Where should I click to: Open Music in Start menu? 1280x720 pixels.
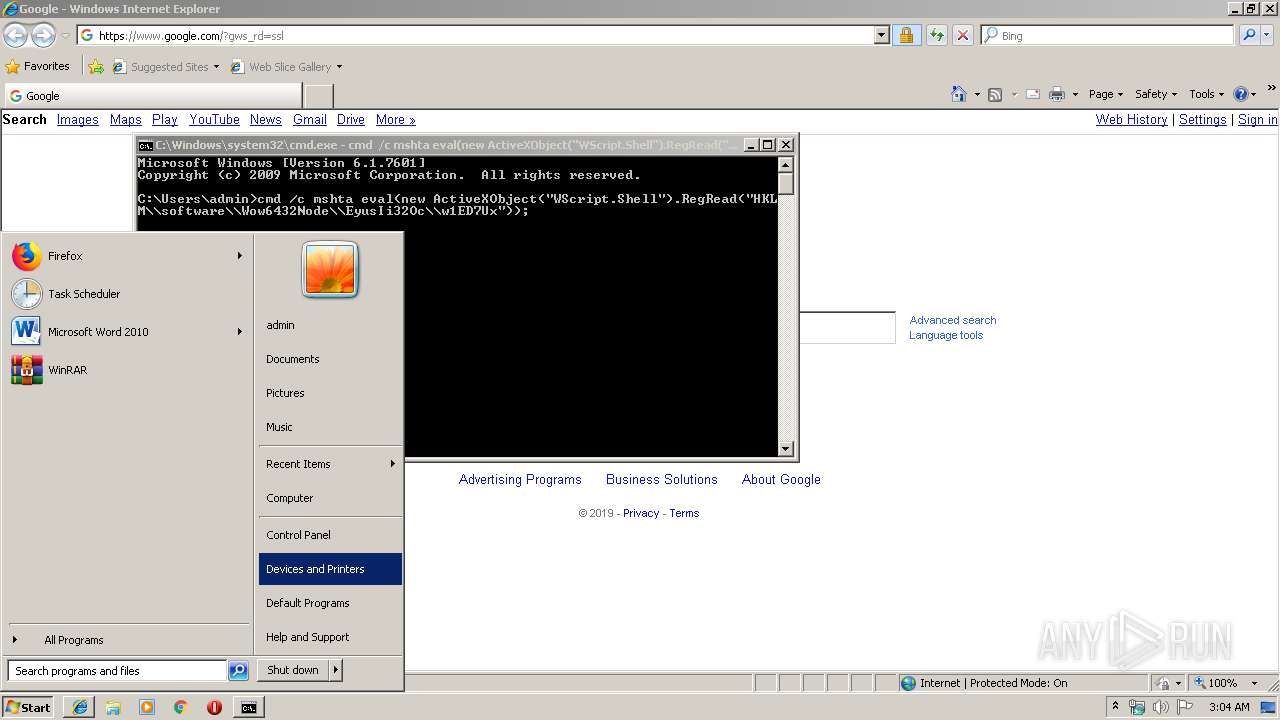[x=330, y=427]
